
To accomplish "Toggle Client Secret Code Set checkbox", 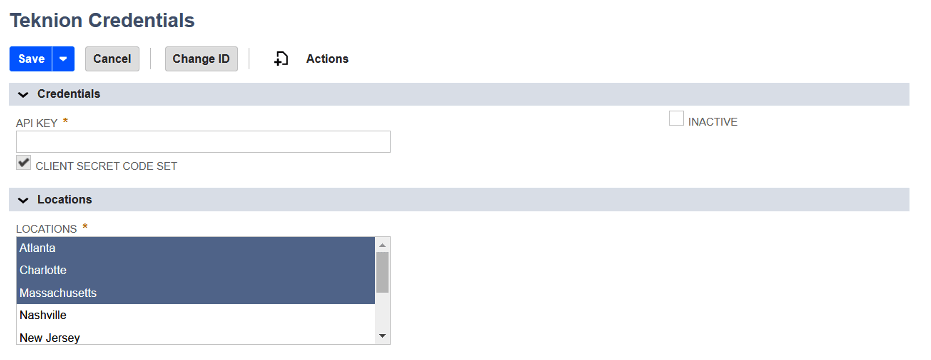I will (x=23, y=163).
